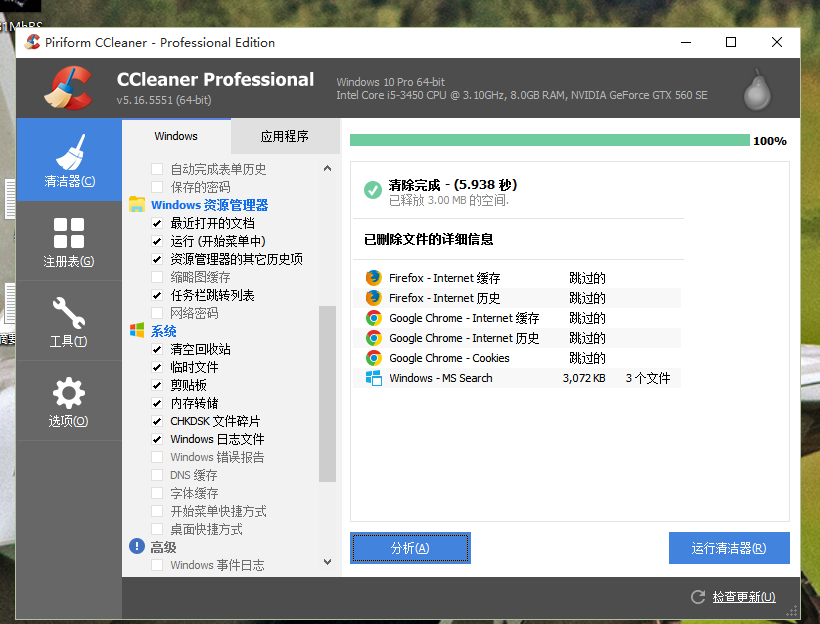Open the Tools (工具) section
Viewport: 820px width, 624px height.
pyautogui.click(x=69, y=321)
